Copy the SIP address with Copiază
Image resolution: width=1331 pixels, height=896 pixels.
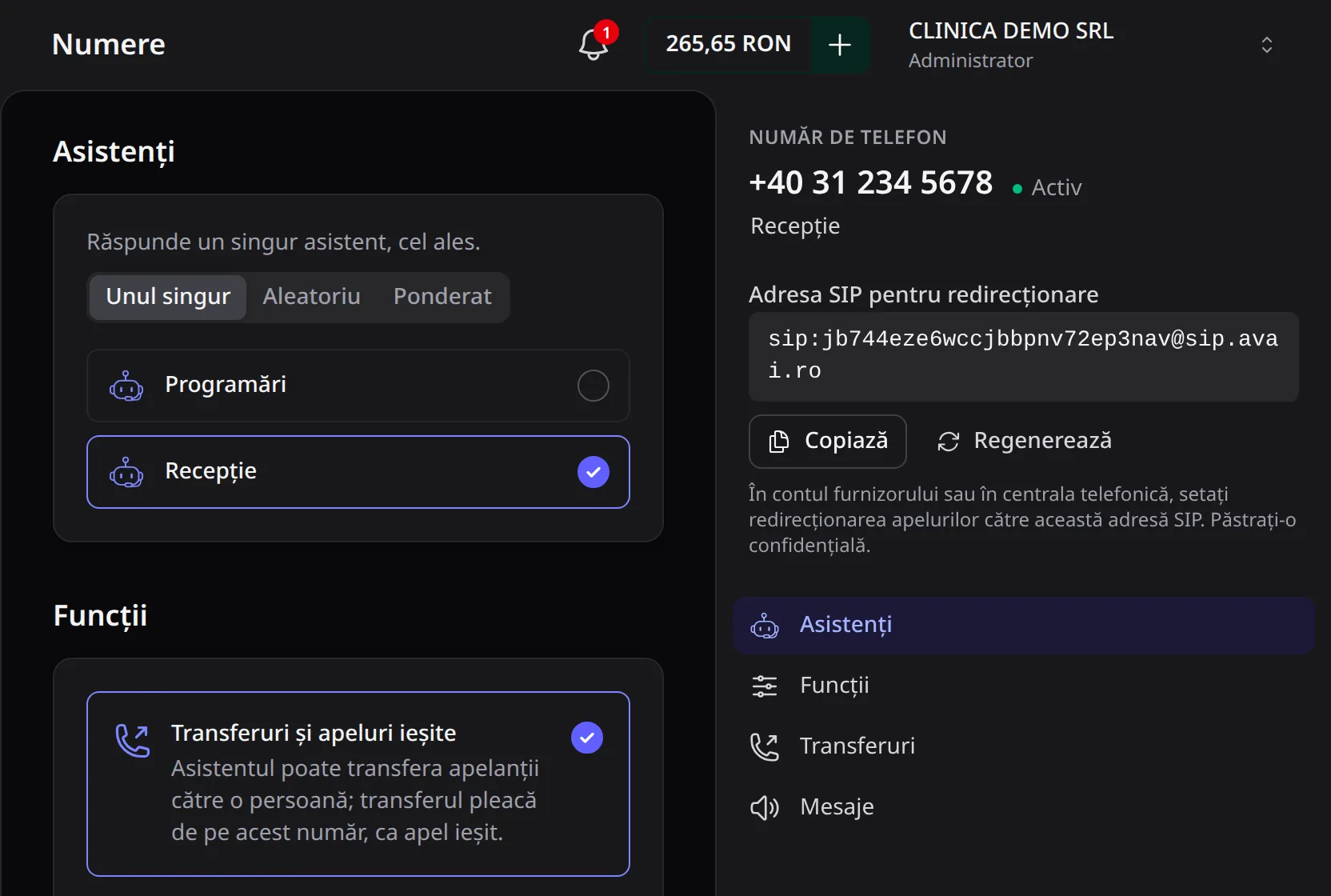pos(827,441)
